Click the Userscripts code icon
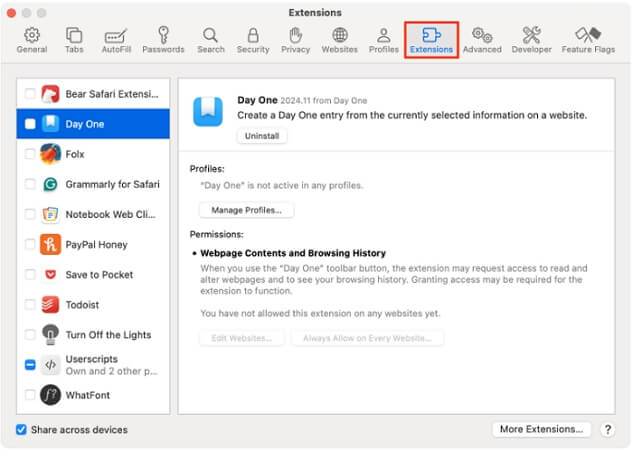Viewport: 633px width, 450px height. pyautogui.click(x=50, y=365)
